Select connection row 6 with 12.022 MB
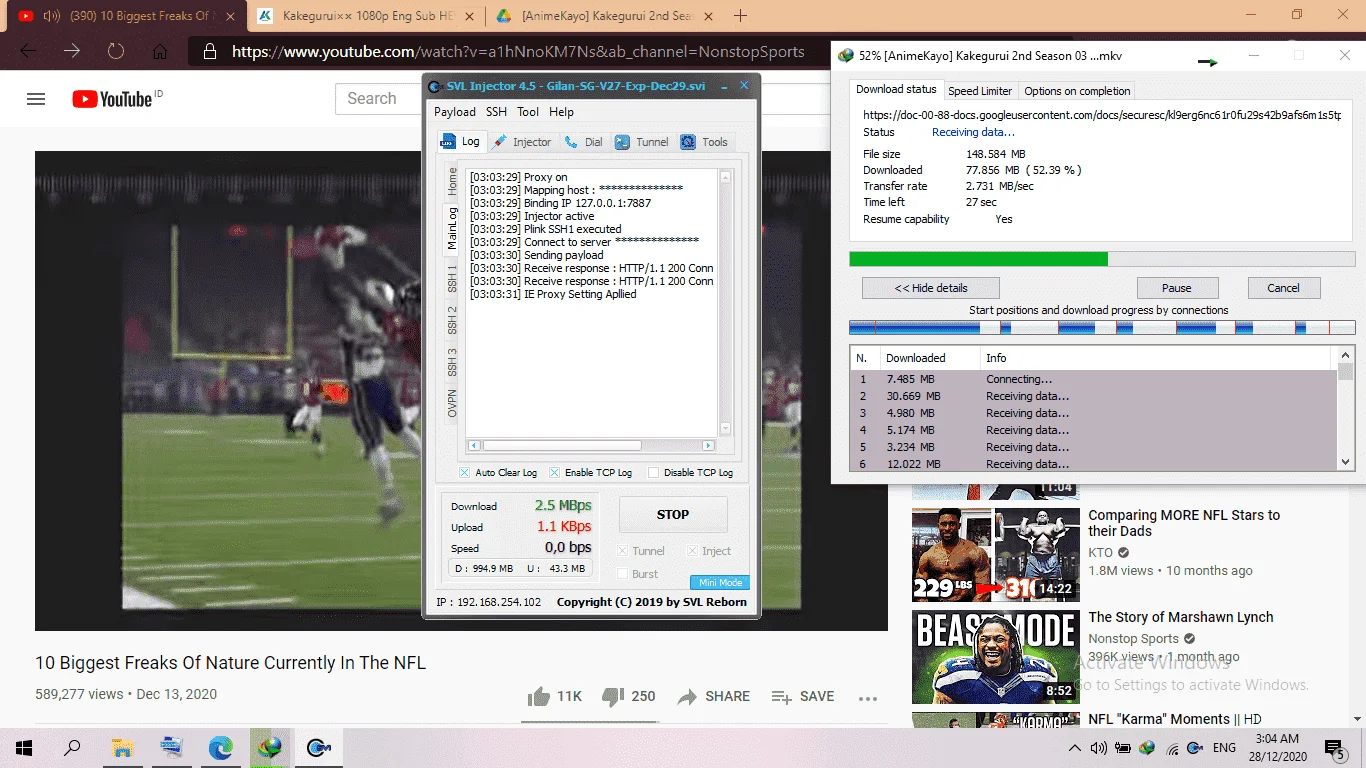The width and height of the screenshot is (1366, 768). (1094, 464)
